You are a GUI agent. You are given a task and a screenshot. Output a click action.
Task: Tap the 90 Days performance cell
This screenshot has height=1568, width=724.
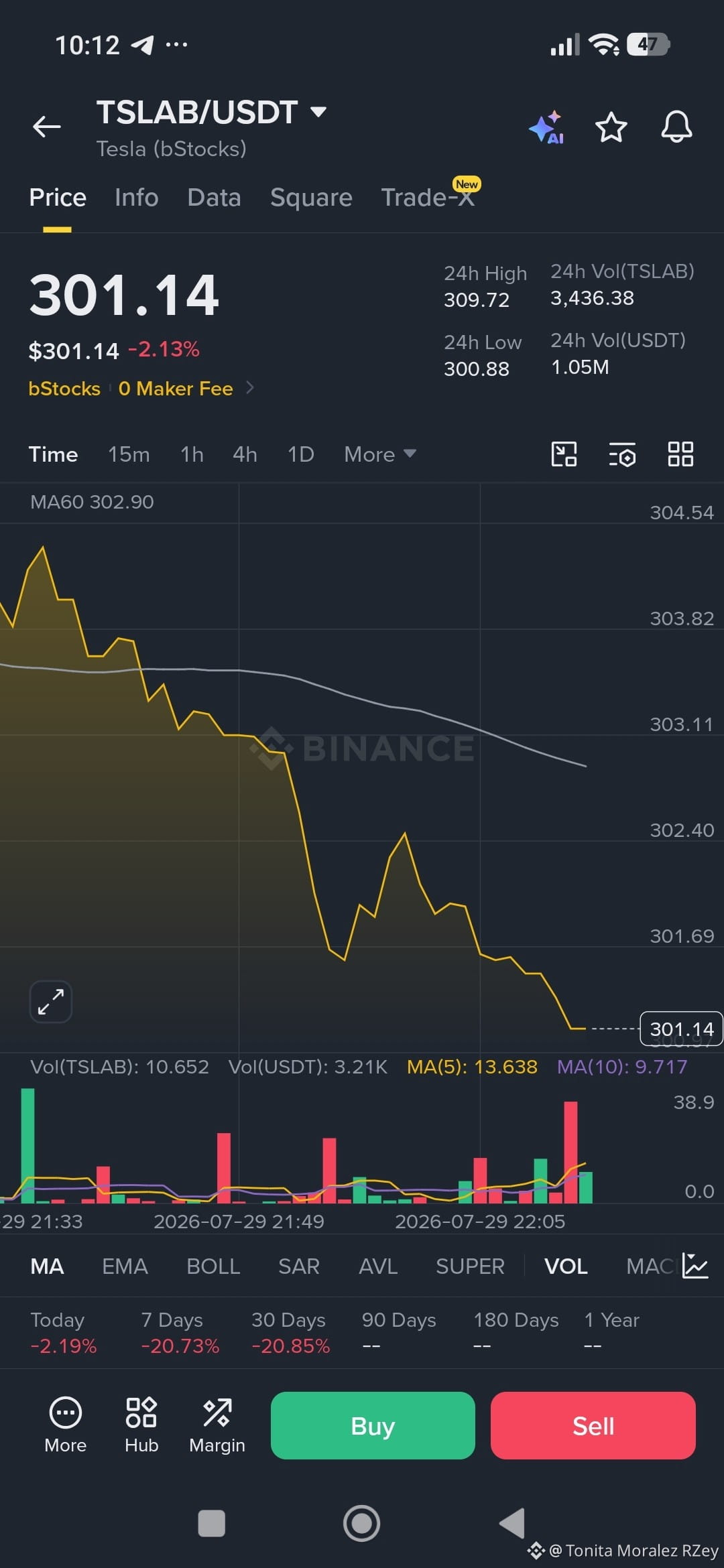tap(399, 1333)
